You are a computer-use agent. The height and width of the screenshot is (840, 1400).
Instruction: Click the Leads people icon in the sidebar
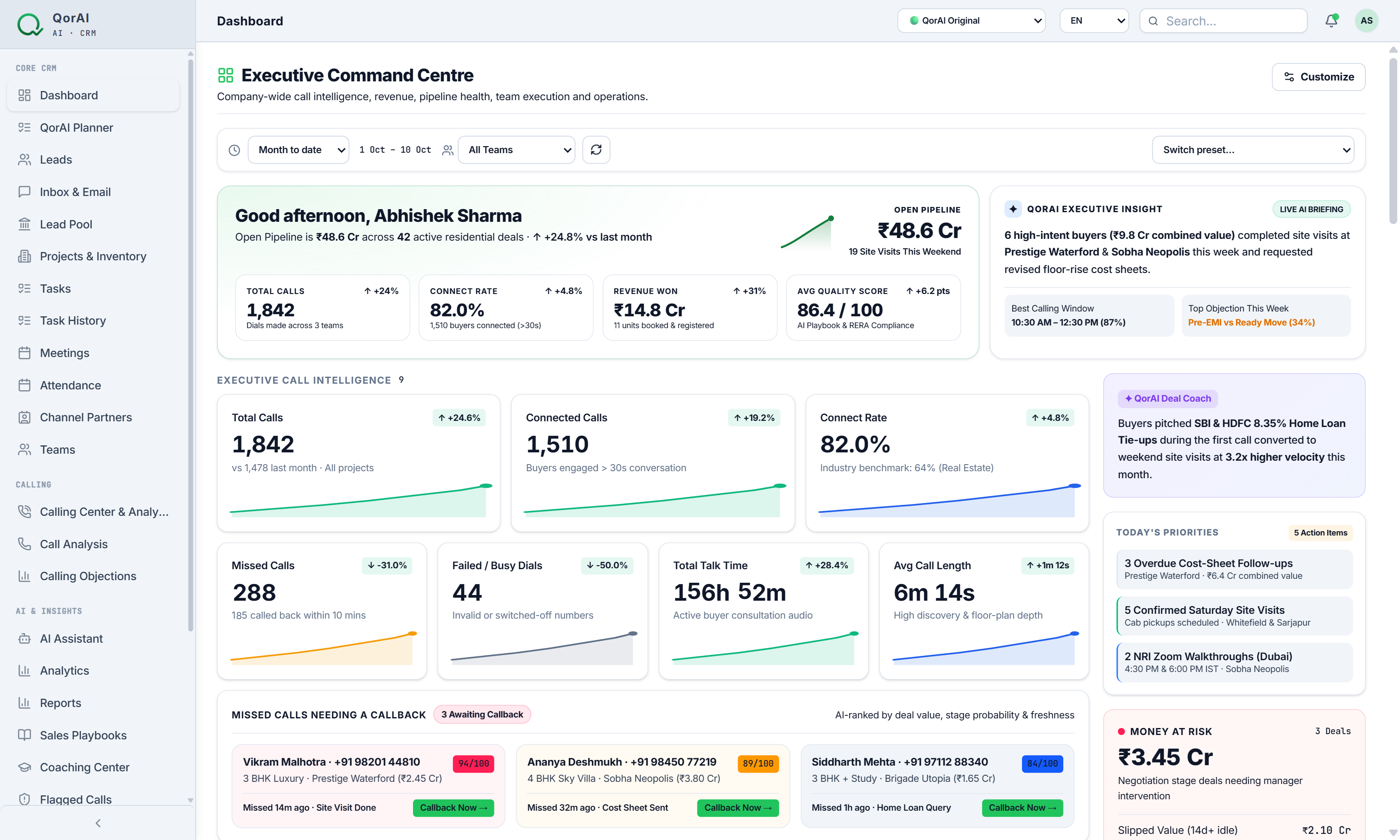click(24, 160)
